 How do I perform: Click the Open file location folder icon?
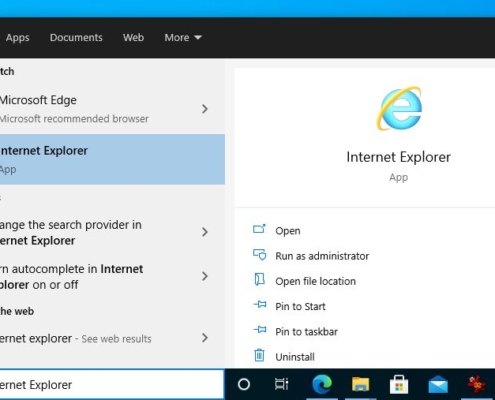click(259, 280)
